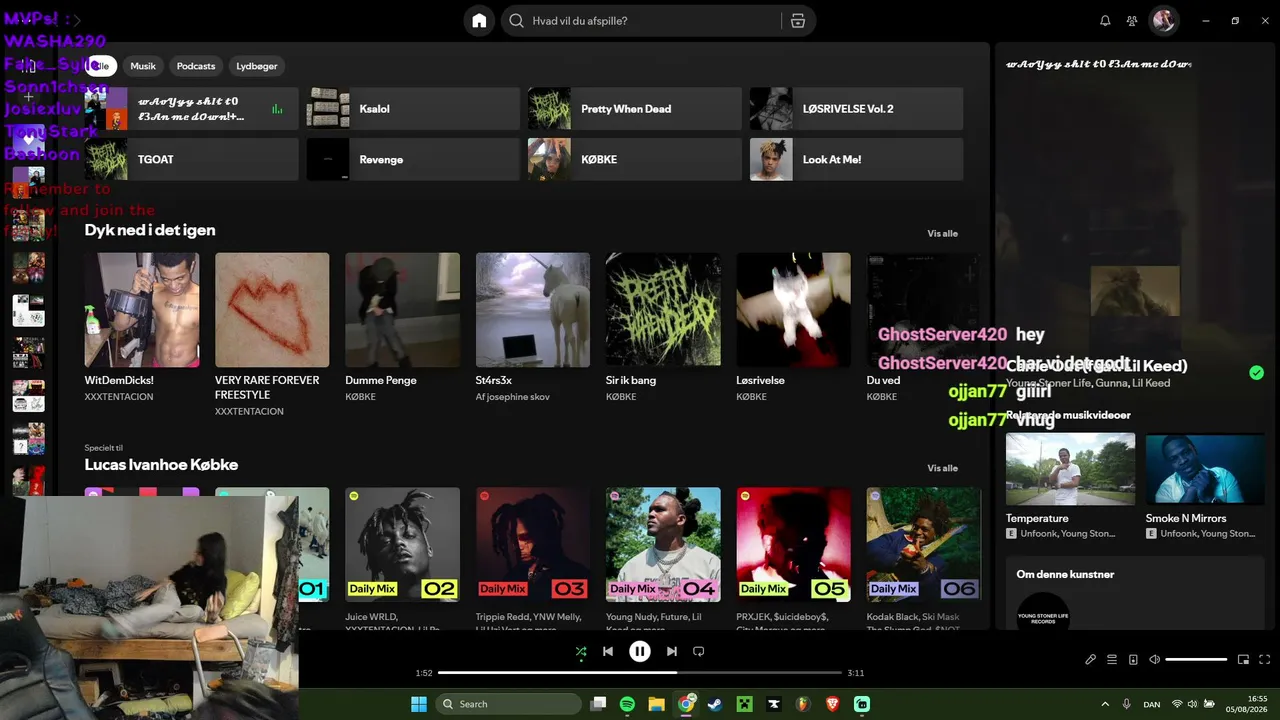1280x720 pixels.
Task: Go to Spotify Home with the house icon
Action: click(479, 21)
